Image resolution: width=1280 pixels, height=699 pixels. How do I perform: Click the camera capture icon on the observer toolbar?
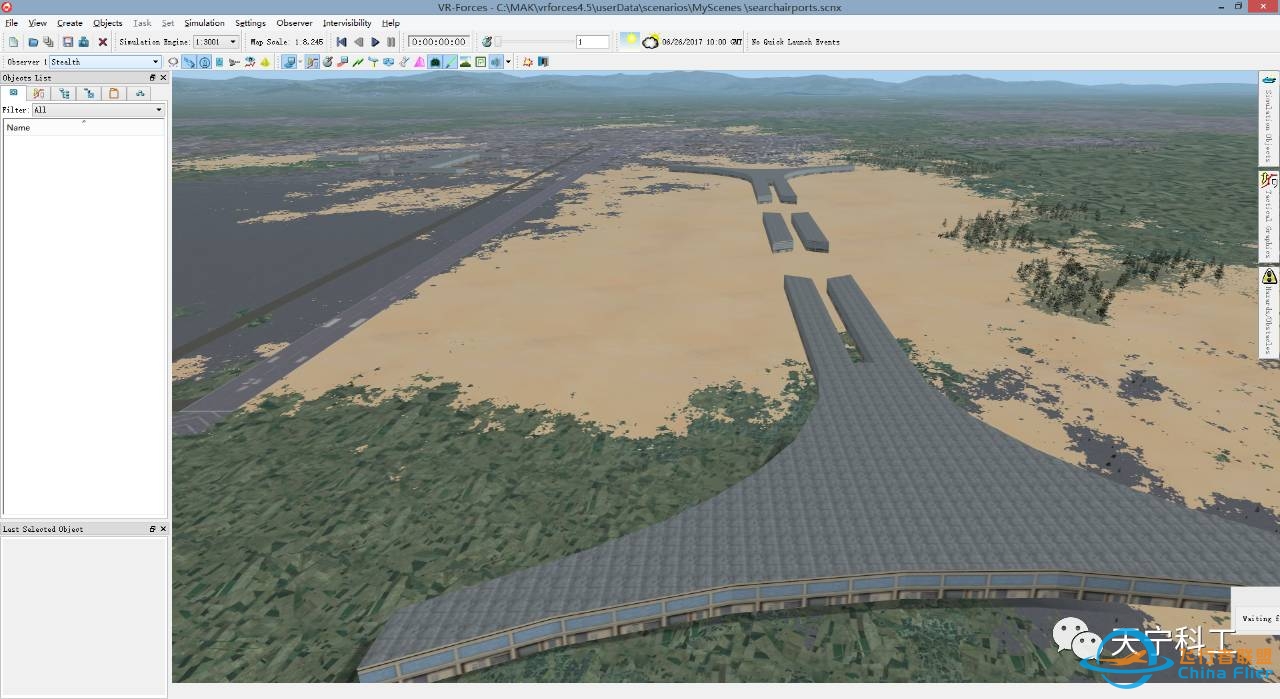(434, 61)
